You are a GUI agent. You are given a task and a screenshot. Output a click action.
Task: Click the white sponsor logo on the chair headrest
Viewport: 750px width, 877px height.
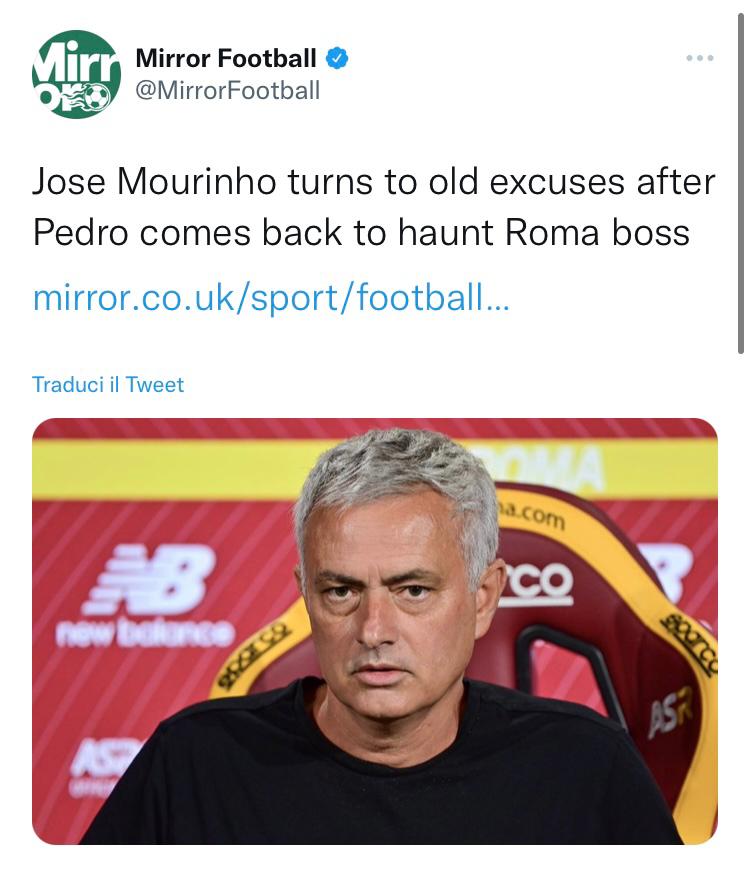(537, 584)
